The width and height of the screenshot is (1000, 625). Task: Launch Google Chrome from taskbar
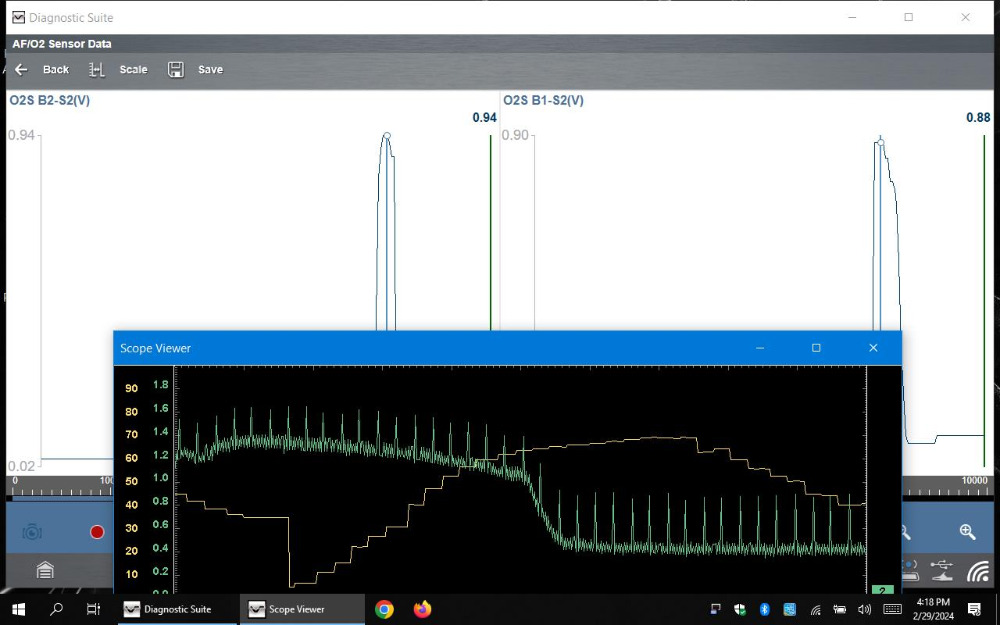click(384, 609)
